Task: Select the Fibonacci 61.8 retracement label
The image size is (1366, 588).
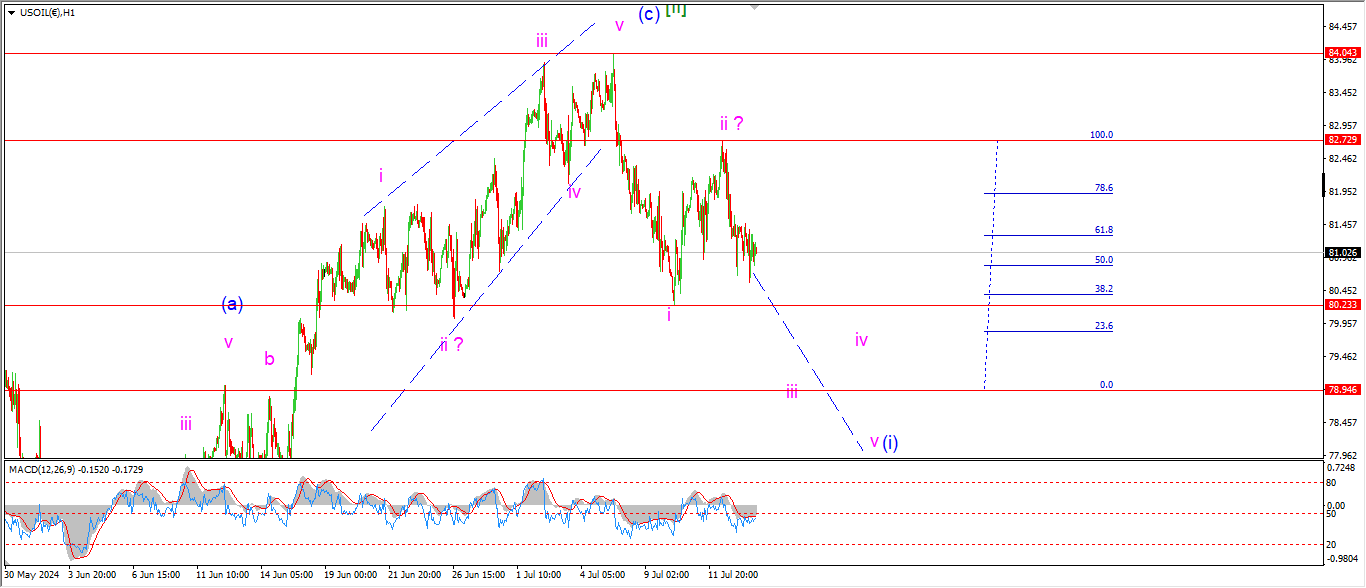Action: [1103, 230]
